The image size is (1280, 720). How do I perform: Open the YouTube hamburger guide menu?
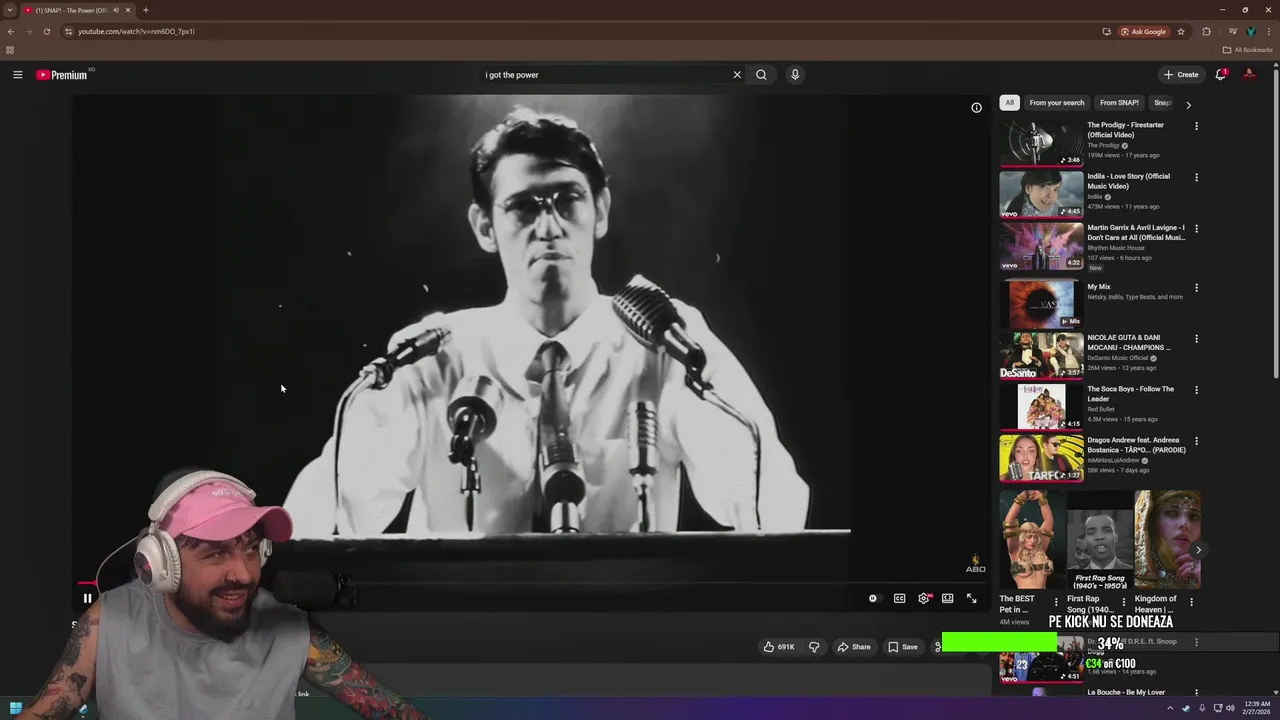point(17,75)
